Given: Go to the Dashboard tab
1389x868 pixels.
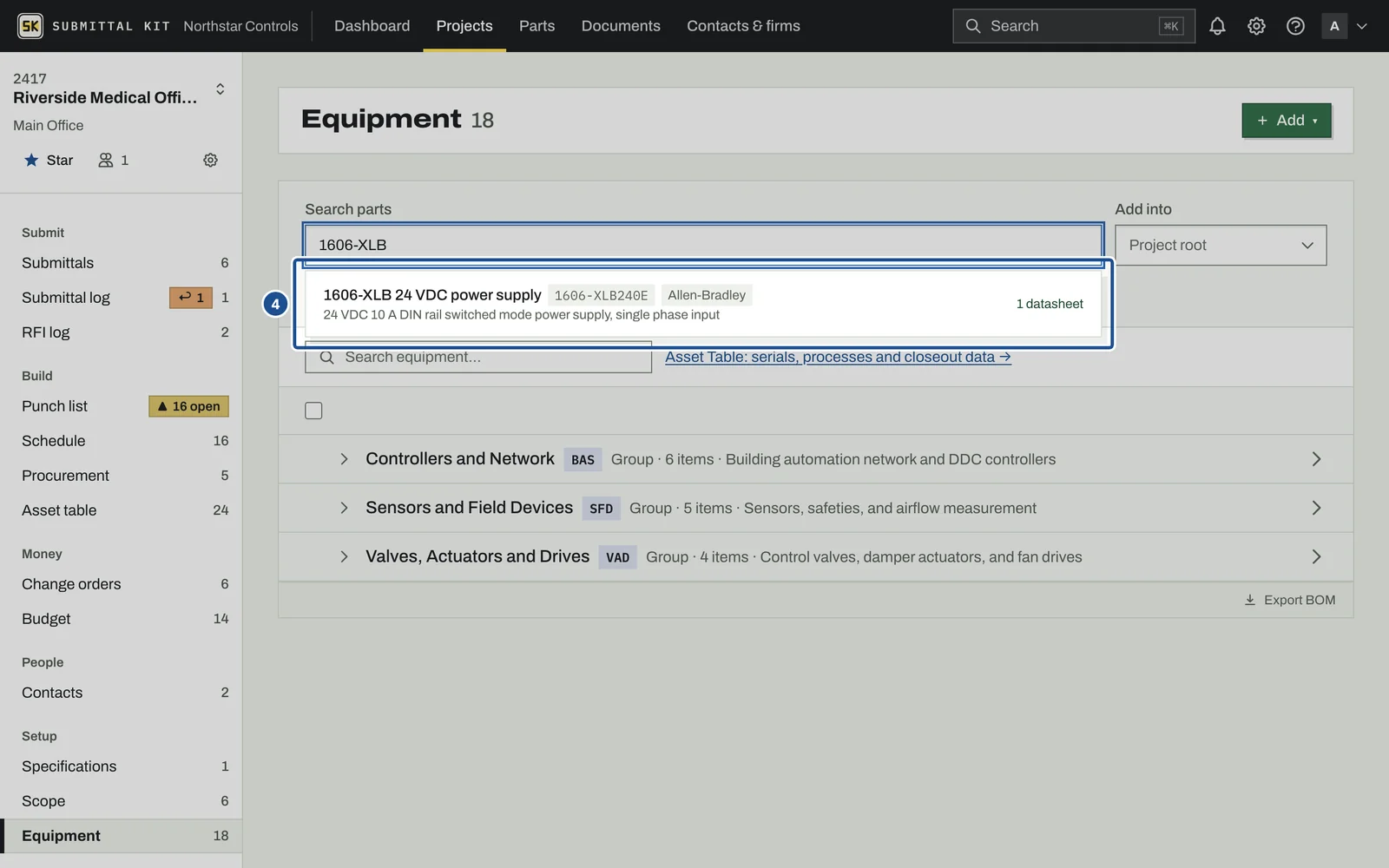Looking at the screenshot, I should click(x=372, y=26).
